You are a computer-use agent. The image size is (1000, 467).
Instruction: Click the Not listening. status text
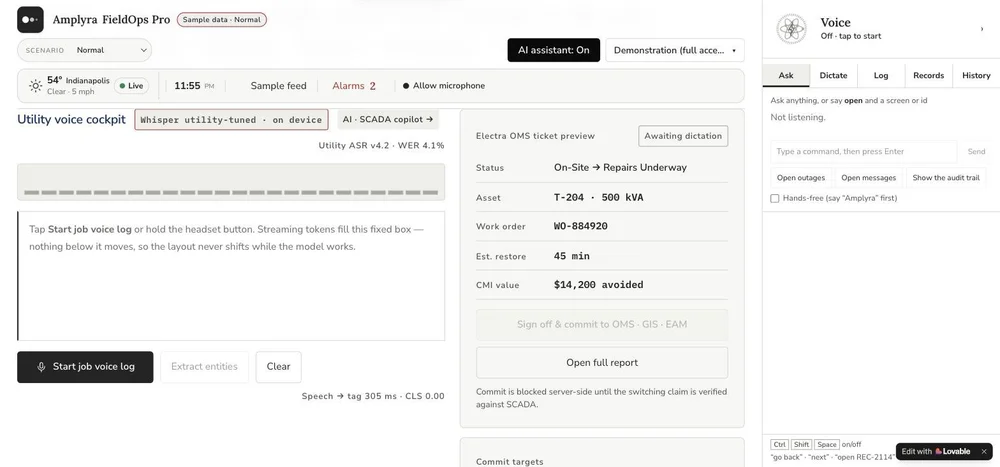click(x=797, y=117)
